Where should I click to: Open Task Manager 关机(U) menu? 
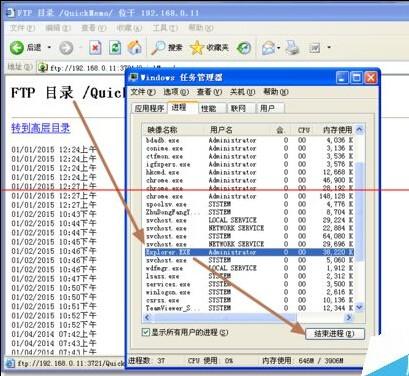242,92
